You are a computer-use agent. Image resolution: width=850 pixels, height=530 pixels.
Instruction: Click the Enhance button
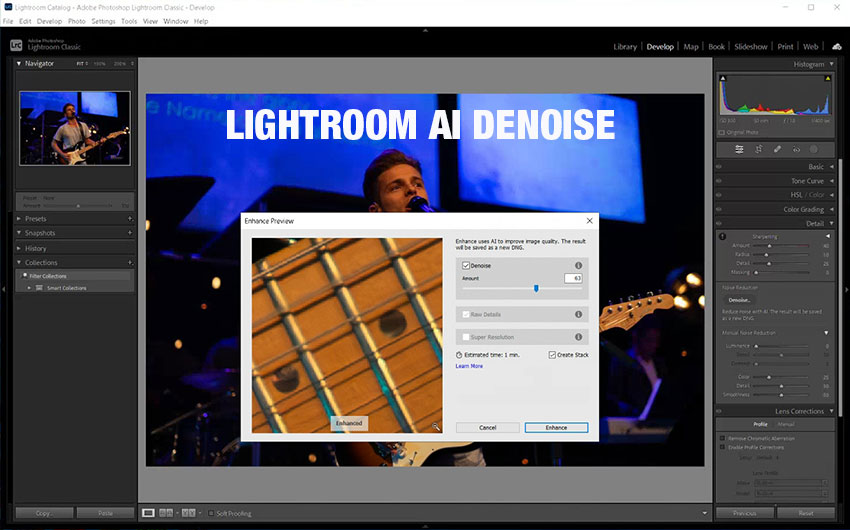coord(556,428)
